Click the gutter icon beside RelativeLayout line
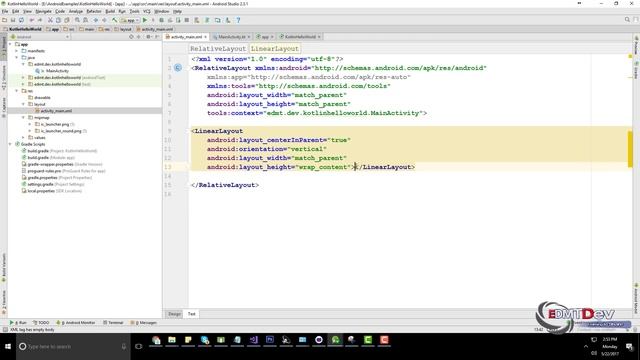The image size is (640, 360). pyautogui.click(x=178, y=68)
